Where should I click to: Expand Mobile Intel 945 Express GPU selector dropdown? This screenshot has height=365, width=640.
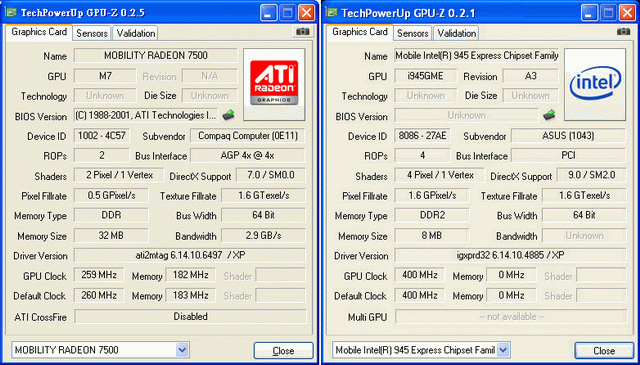click(x=503, y=350)
